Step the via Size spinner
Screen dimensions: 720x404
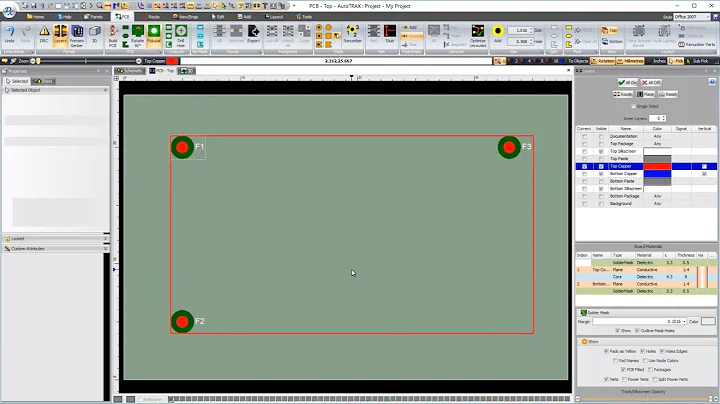pyautogui.click(x=531, y=30)
